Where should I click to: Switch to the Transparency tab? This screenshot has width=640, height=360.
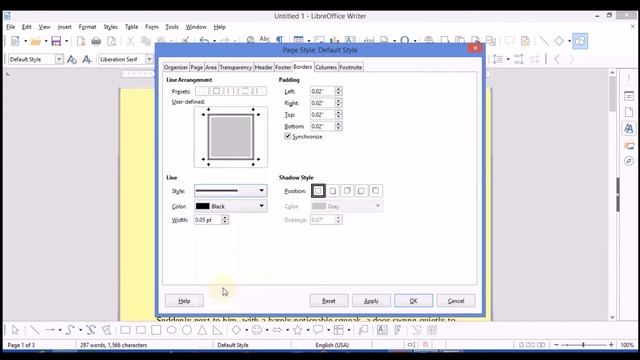click(236, 67)
